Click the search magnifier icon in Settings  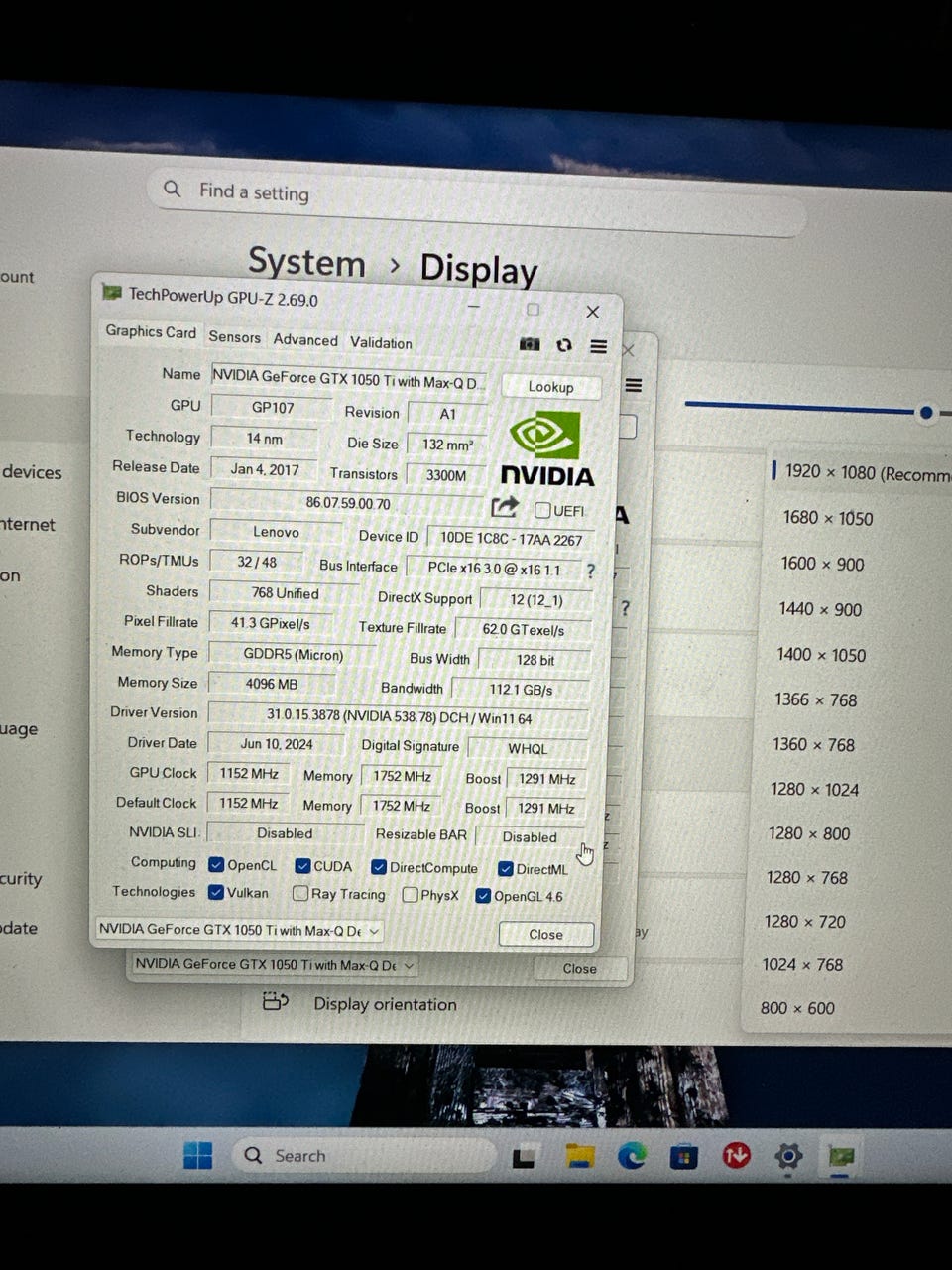tap(173, 189)
